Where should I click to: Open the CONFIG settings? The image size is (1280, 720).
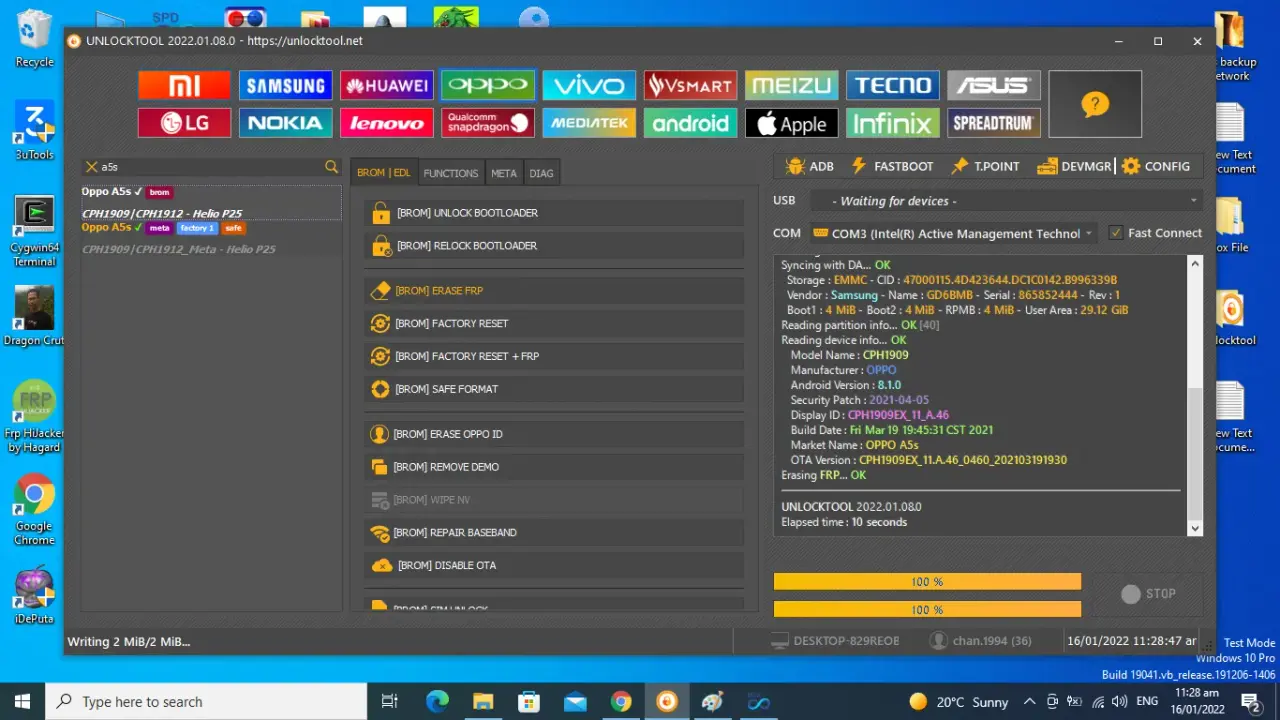1156,166
